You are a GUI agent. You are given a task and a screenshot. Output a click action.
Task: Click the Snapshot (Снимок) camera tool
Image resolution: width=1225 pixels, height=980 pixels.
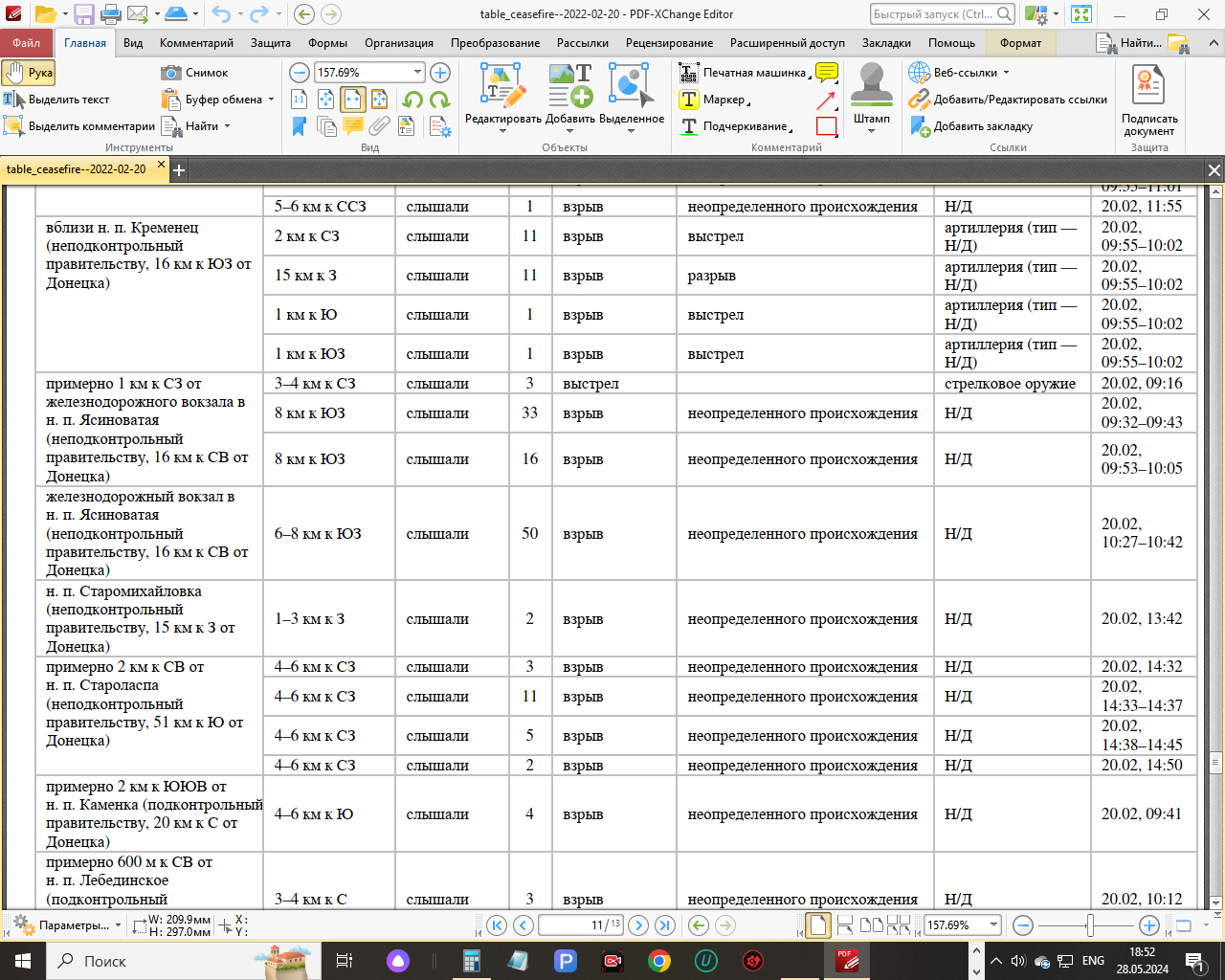[195, 73]
